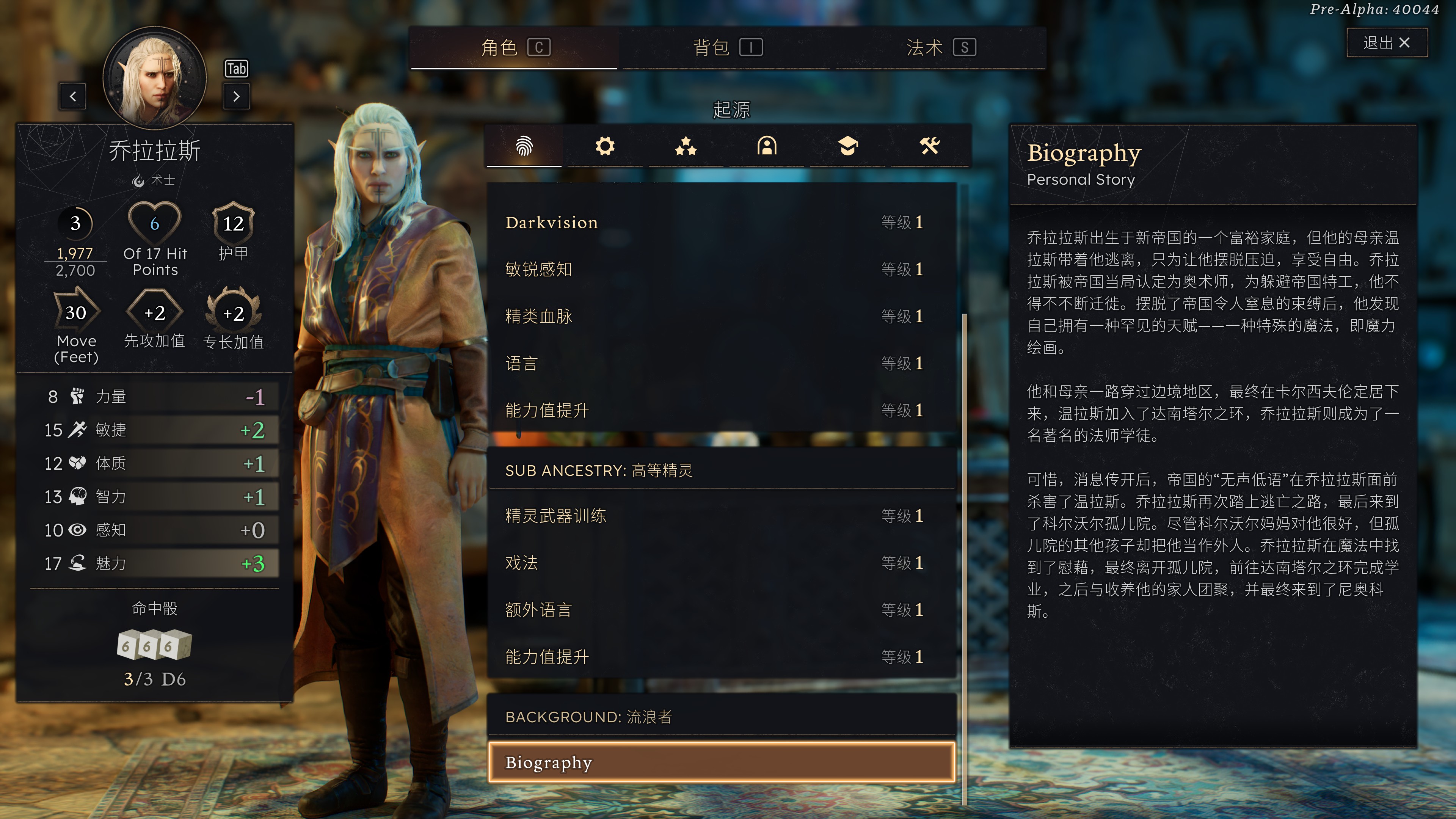Open the crossed tools tab icon
Viewport: 1456px width, 819px height.
point(929,146)
